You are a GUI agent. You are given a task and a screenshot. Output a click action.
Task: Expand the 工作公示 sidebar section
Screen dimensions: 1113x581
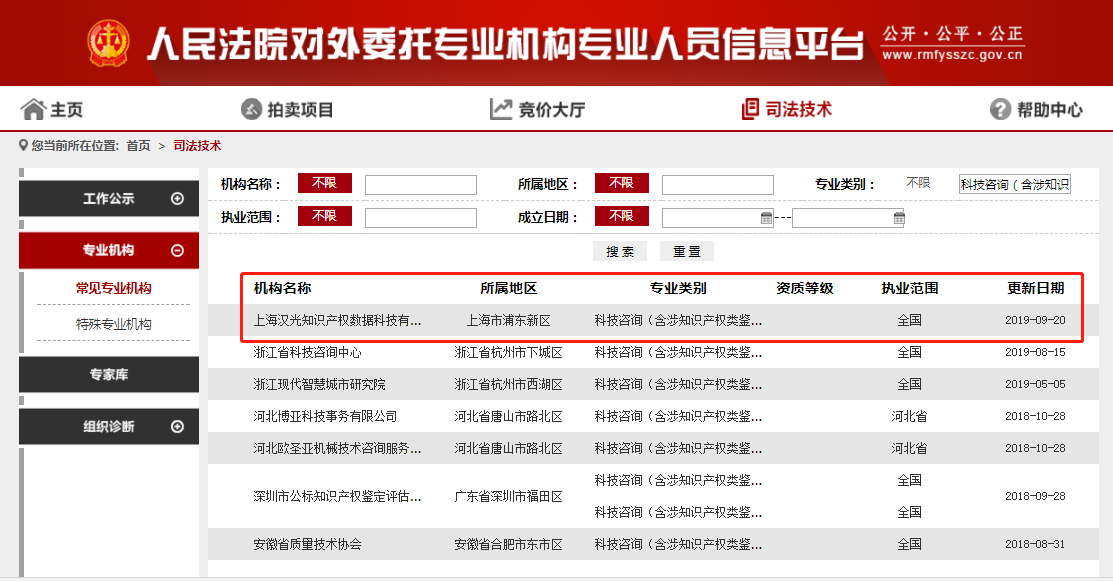(177, 198)
